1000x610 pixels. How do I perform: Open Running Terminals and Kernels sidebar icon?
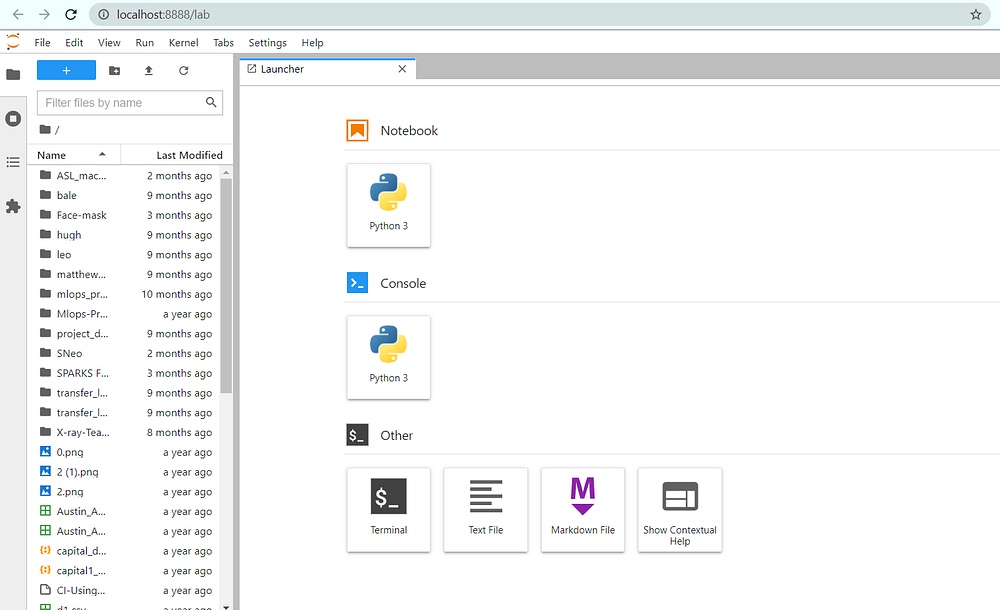(x=13, y=119)
